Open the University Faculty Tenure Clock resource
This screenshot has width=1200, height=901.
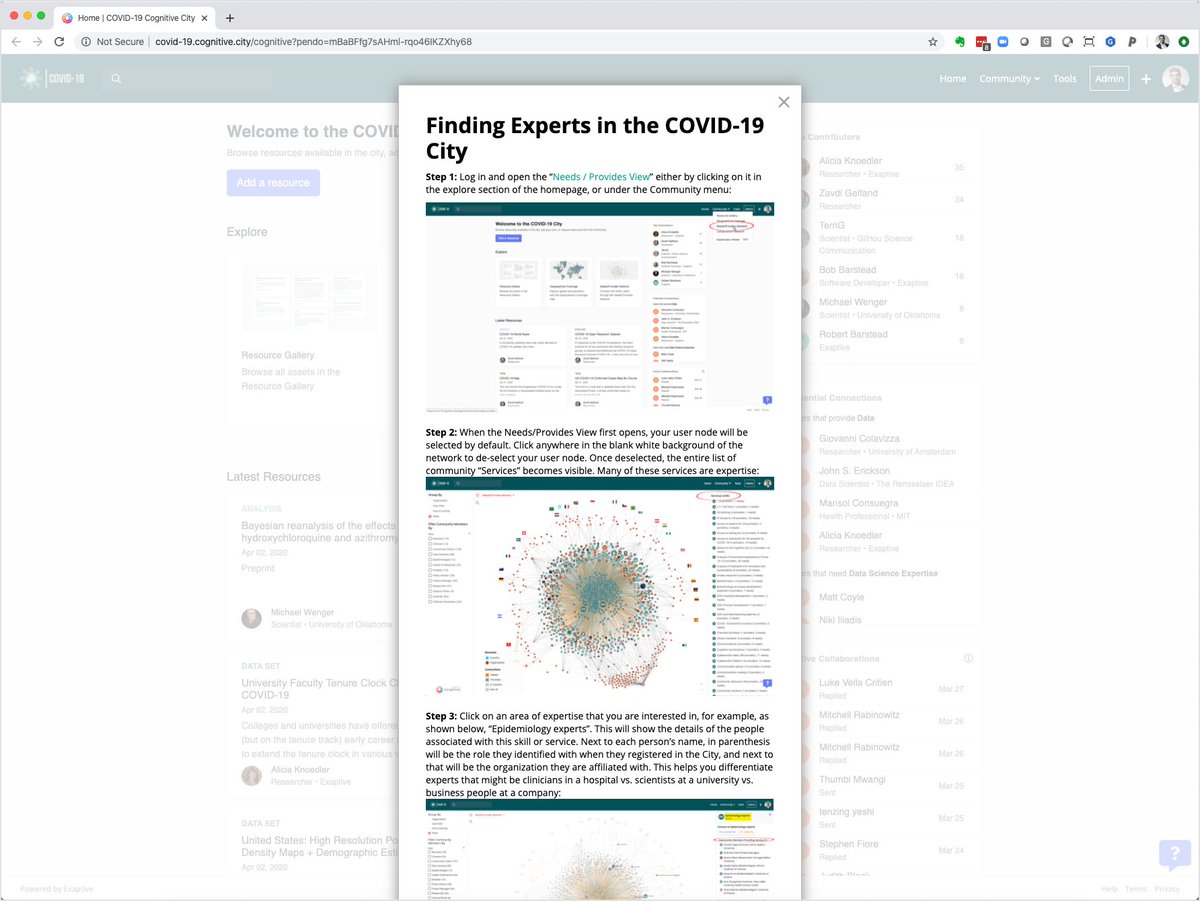(x=320, y=689)
